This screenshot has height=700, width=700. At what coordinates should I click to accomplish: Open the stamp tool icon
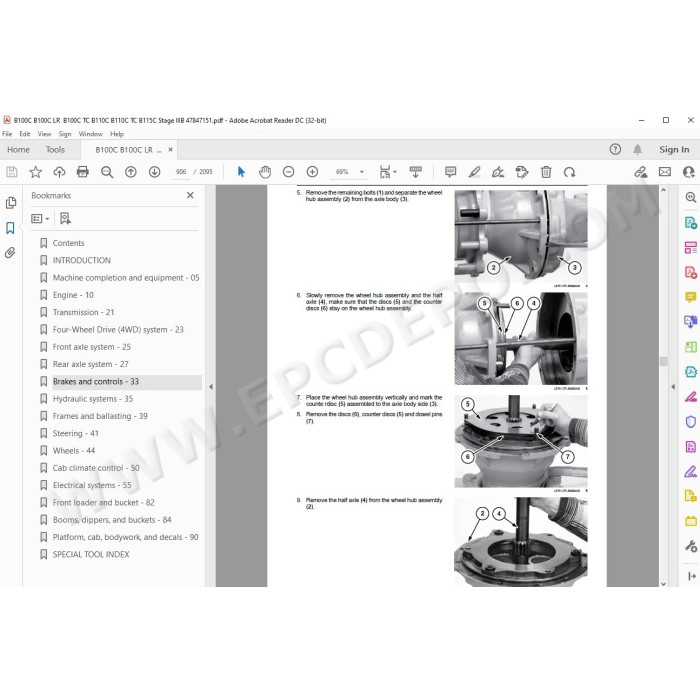(x=521, y=172)
